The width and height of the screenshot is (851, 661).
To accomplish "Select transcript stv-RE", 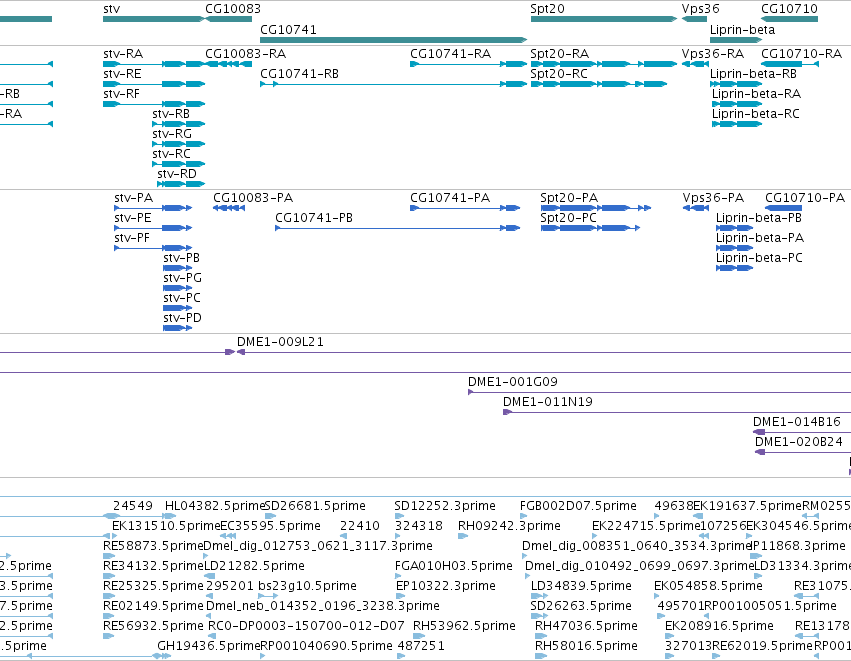I will (154, 84).
